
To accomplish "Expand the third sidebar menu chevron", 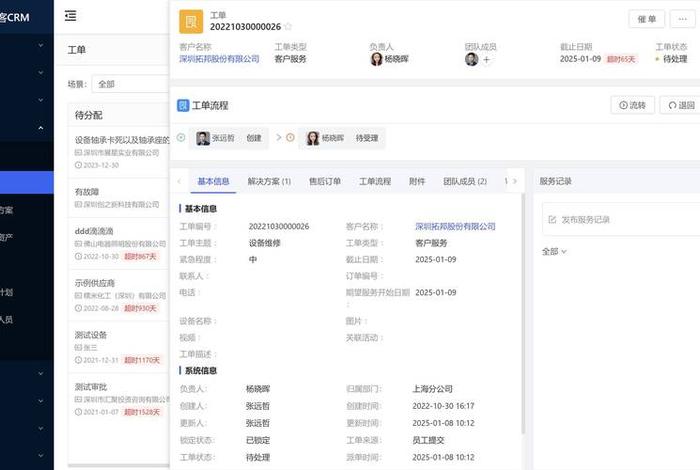I will (x=41, y=100).
